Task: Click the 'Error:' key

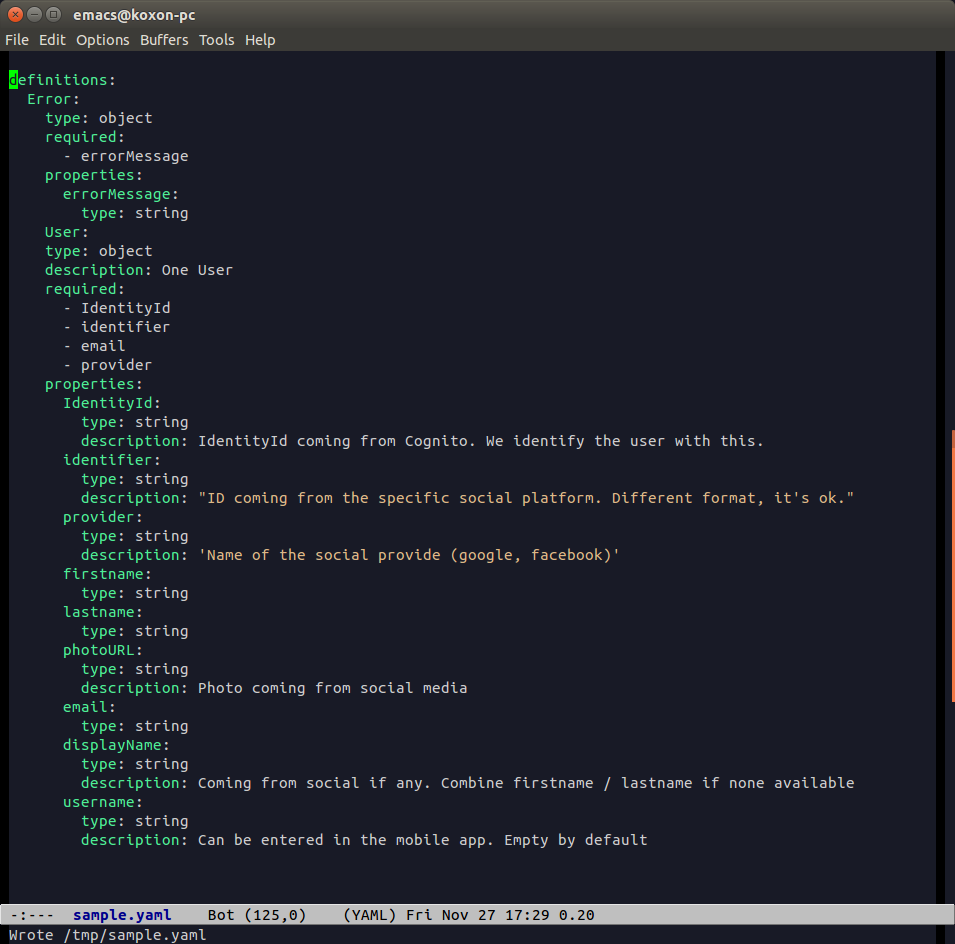Action: tap(54, 99)
